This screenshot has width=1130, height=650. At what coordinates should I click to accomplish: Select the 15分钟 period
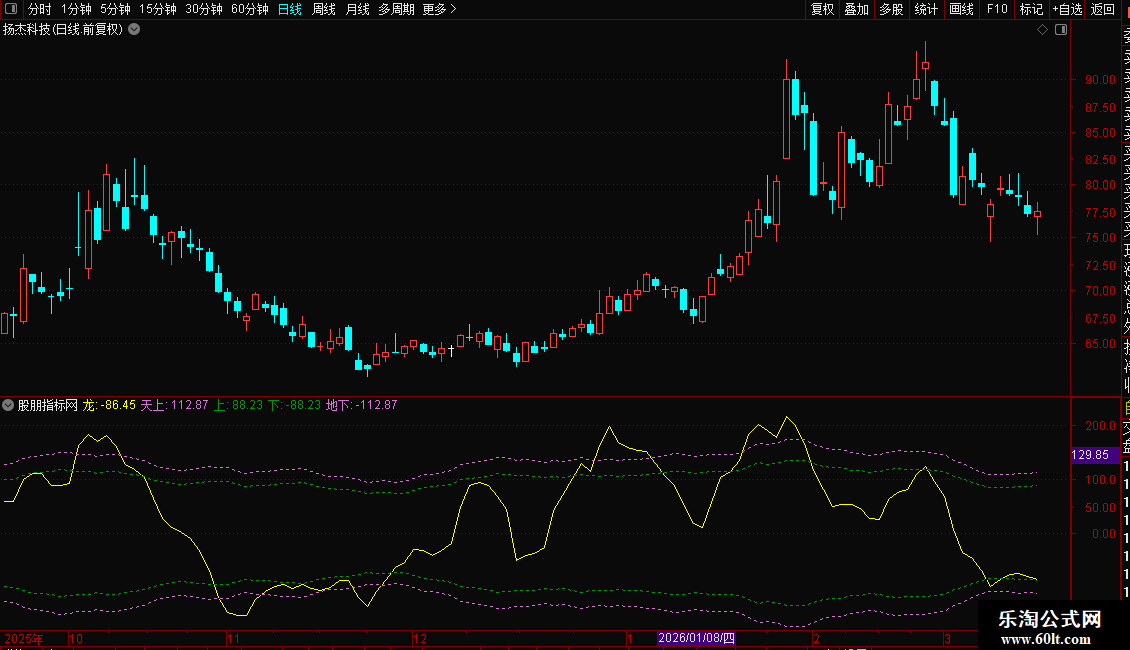(x=158, y=9)
